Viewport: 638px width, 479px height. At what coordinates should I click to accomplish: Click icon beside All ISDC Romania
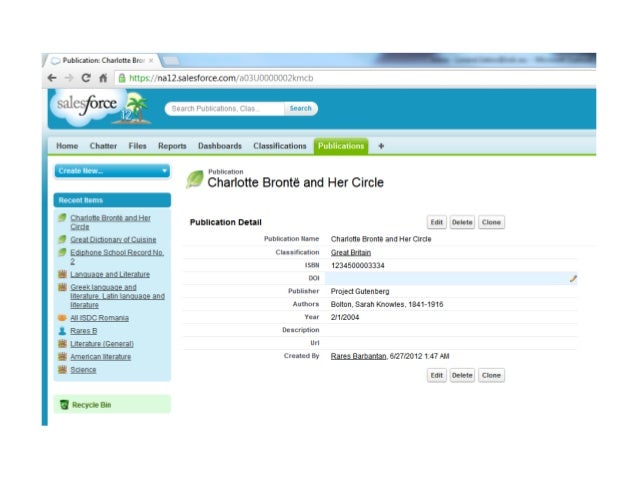(x=62, y=317)
